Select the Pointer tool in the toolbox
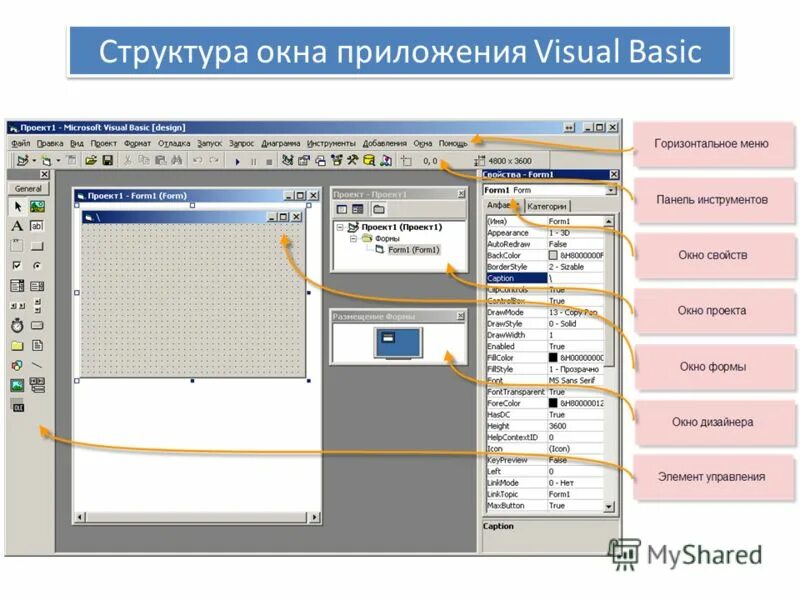Image resolution: width=800 pixels, height=600 pixels. [17, 207]
